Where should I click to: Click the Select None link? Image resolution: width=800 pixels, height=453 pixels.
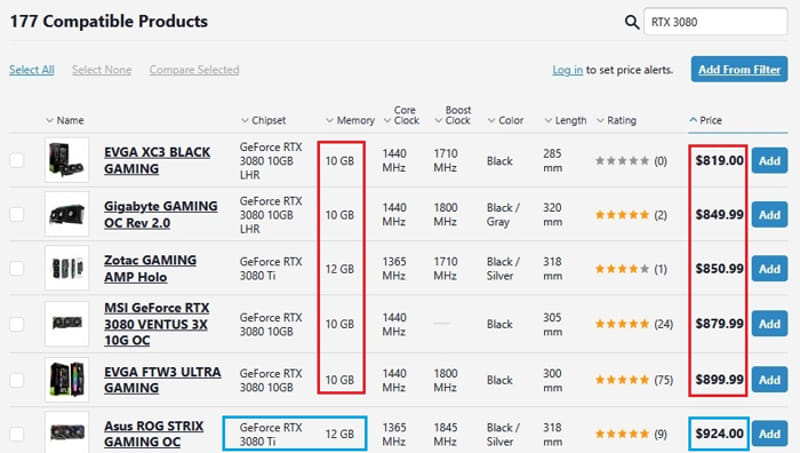tap(102, 70)
